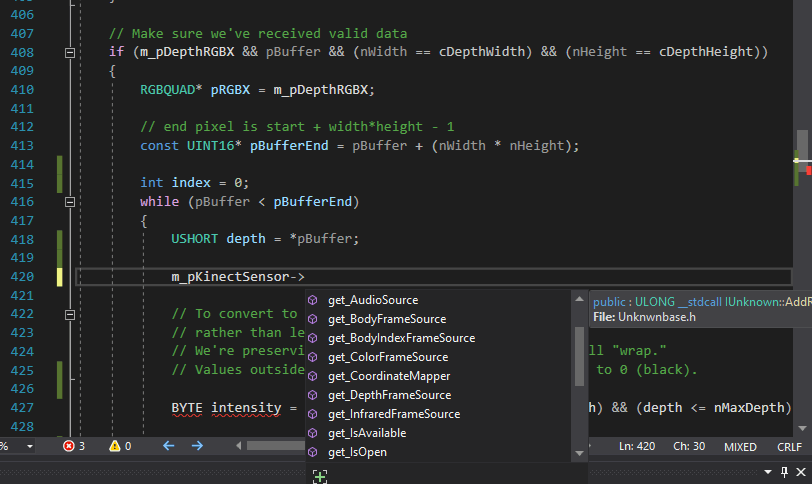Toggle auto-hide pin on bottom panel
This screenshot has width=812, height=484.
pyautogui.click(x=785, y=472)
